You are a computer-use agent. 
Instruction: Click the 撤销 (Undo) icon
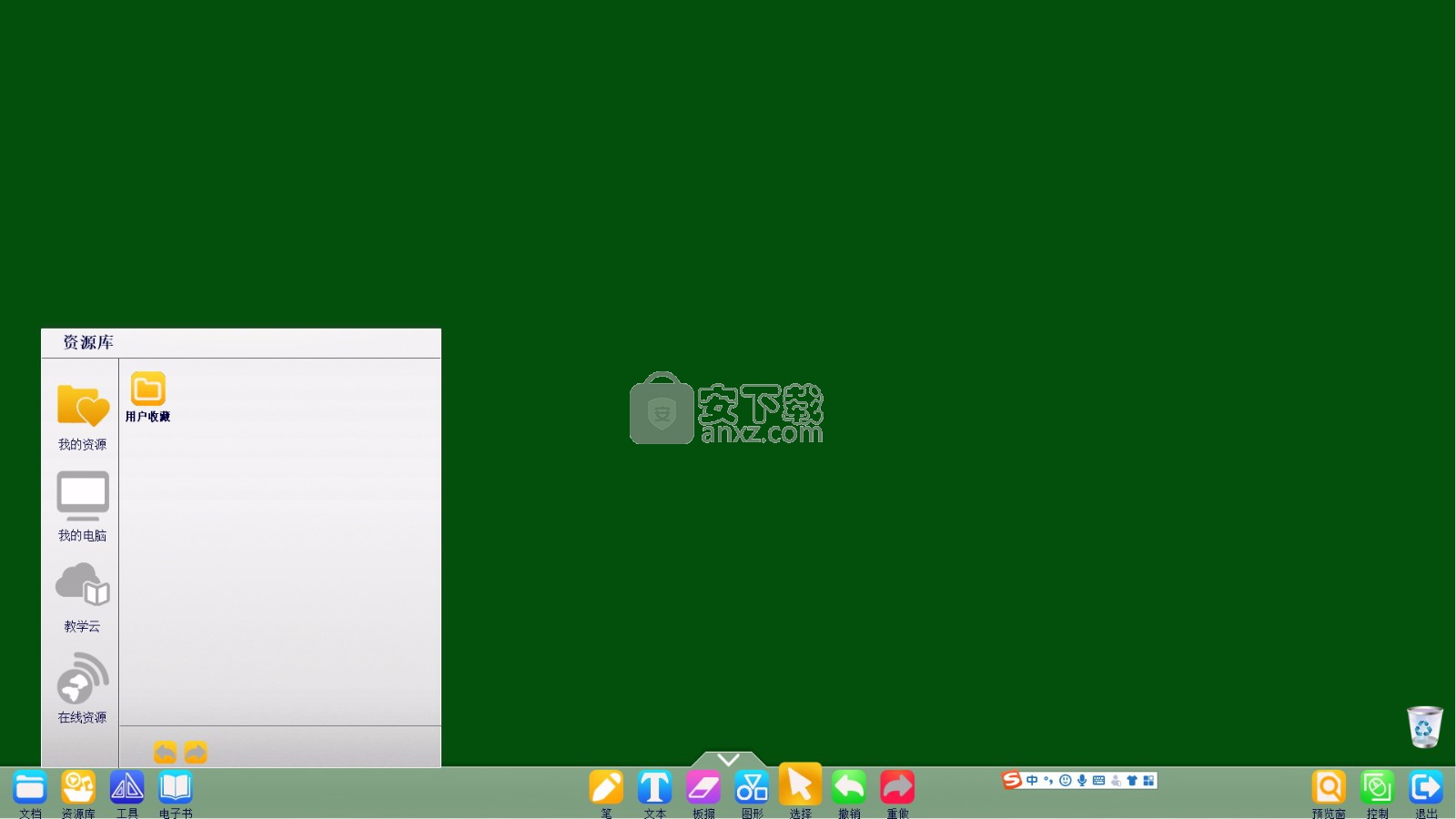(849, 788)
